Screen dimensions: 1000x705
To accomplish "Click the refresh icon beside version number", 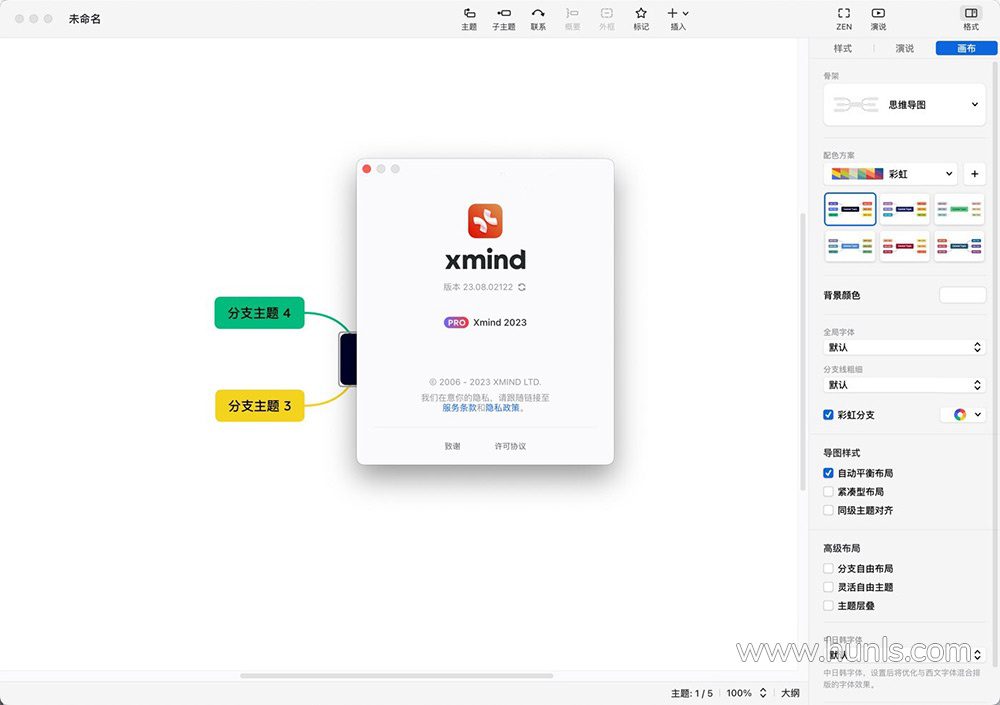I will pyautogui.click(x=522, y=287).
